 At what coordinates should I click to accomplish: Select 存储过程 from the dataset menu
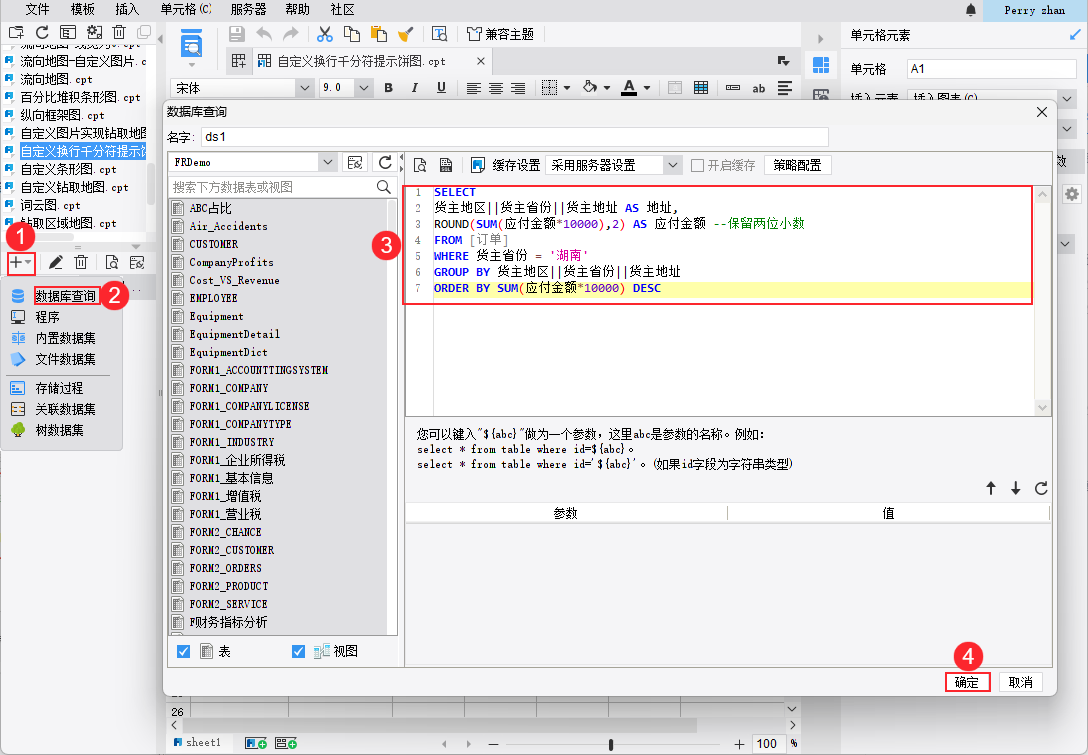click(x=59, y=388)
